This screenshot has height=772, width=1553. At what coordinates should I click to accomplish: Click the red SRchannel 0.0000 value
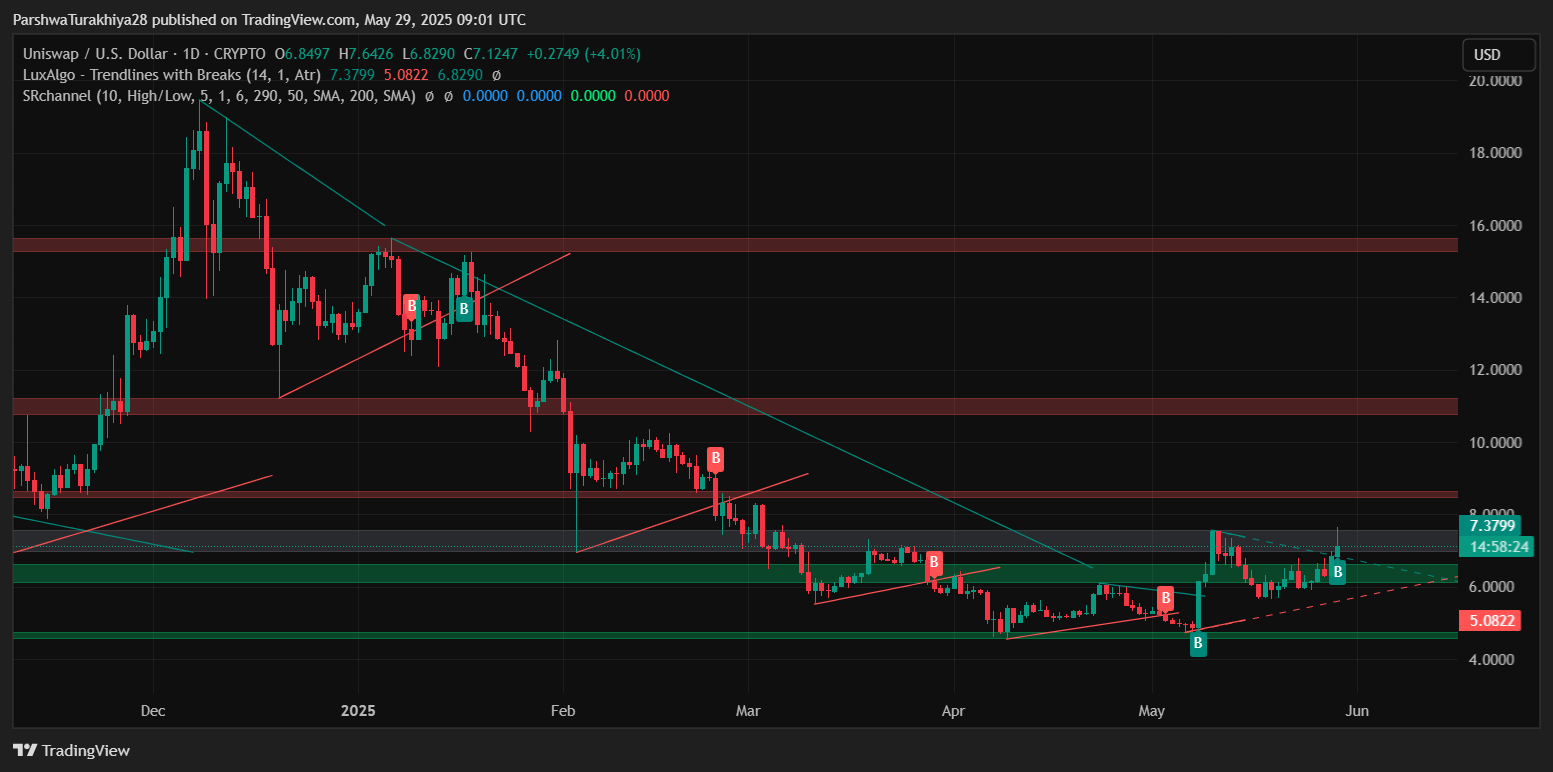tap(647, 96)
